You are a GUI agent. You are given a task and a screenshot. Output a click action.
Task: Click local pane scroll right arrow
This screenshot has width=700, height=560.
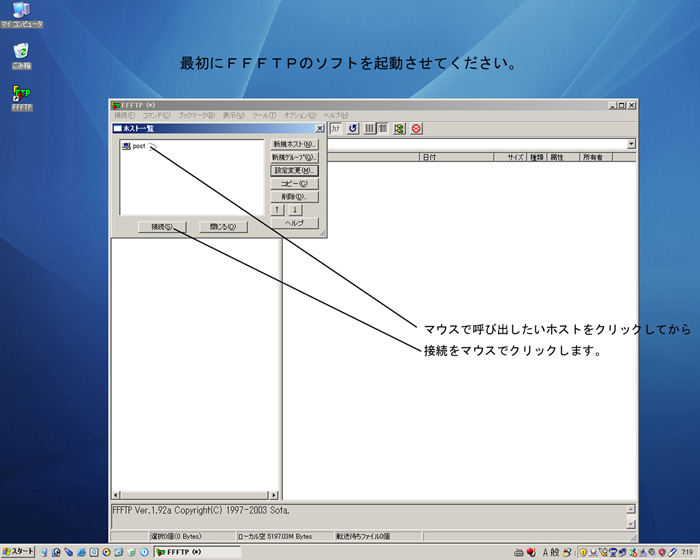pos(274,495)
